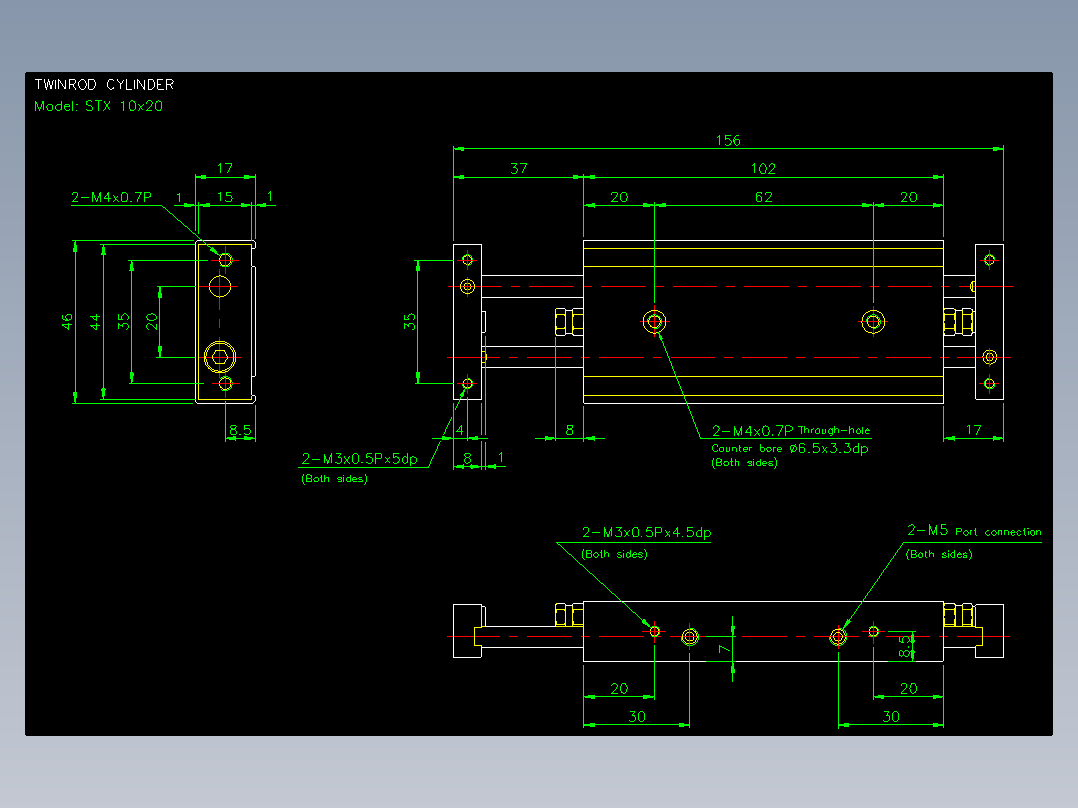The width and height of the screenshot is (1078, 808).
Task: Click the 2-M4x0.7P Through-hole annotation
Action: coord(791,430)
